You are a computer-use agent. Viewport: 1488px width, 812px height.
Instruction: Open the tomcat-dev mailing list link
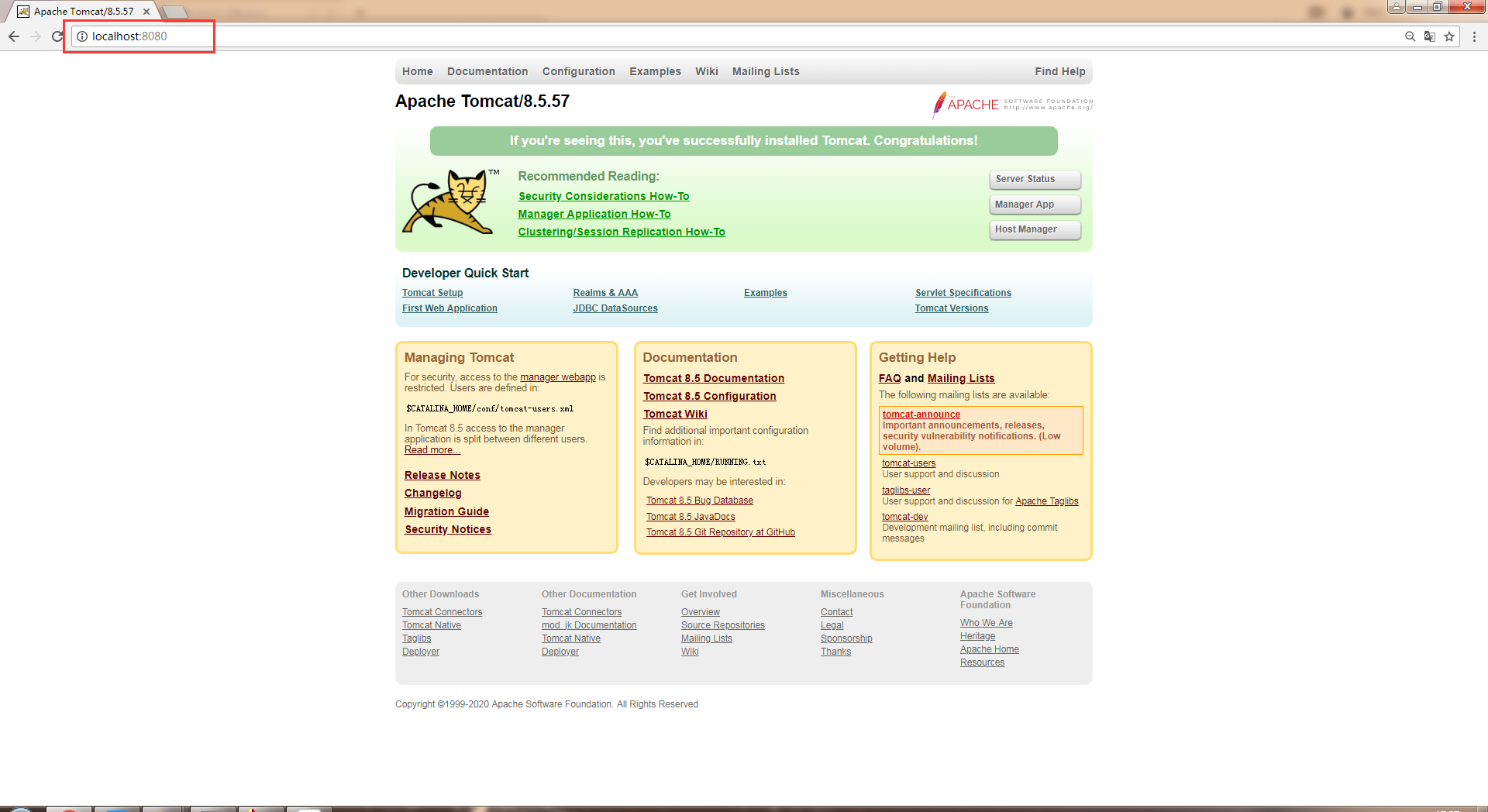tap(905, 517)
